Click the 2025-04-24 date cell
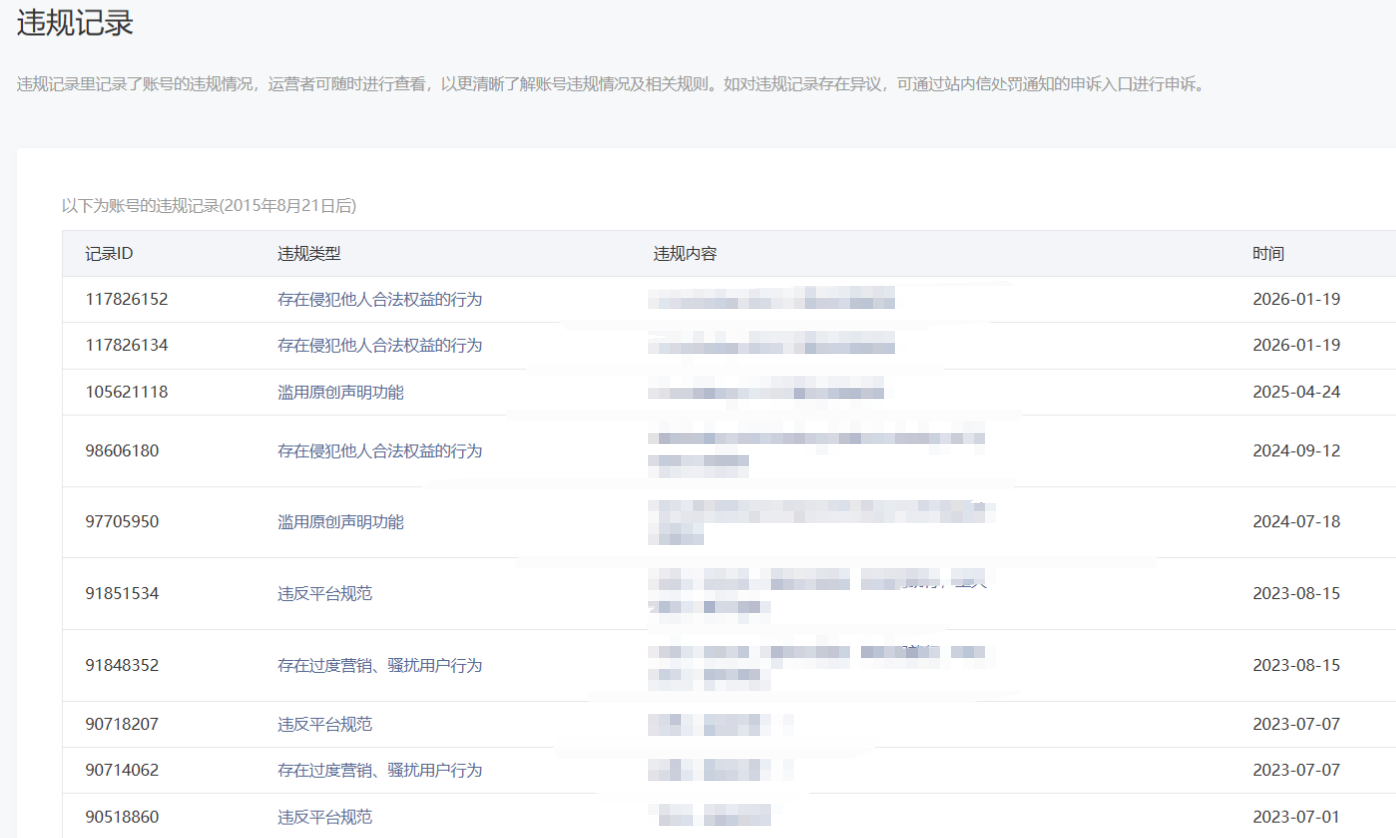1396x838 pixels. (x=1296, y=392)
